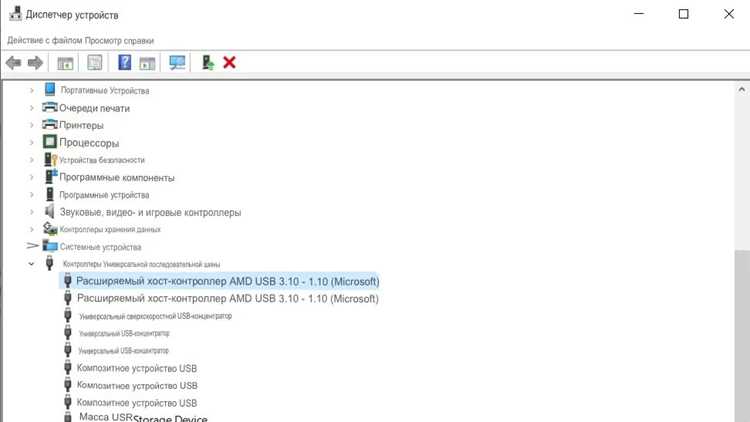Scan for hardware changes monitor icon
The image size is (750, 422).
point(177,63)
